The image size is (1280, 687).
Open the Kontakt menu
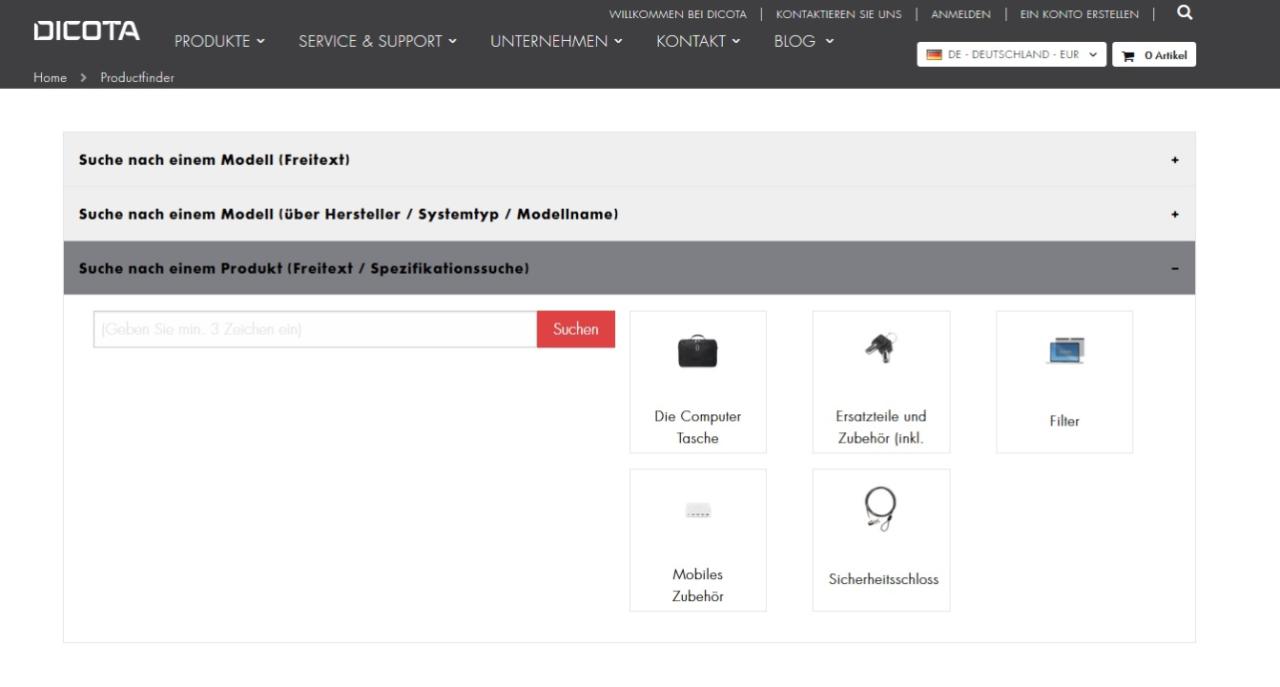[698, 41]
